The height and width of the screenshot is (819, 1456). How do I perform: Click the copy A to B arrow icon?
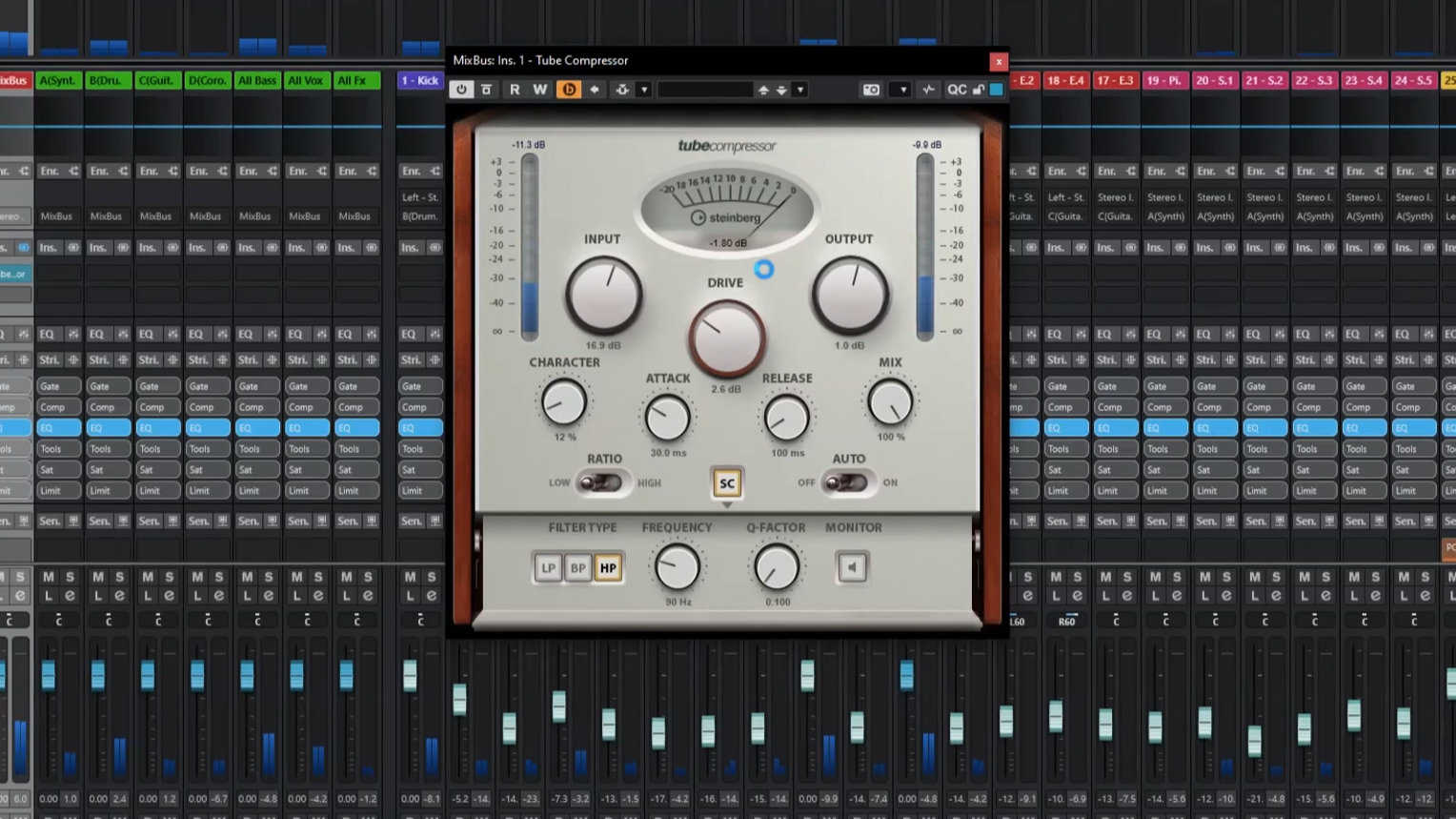595,90
